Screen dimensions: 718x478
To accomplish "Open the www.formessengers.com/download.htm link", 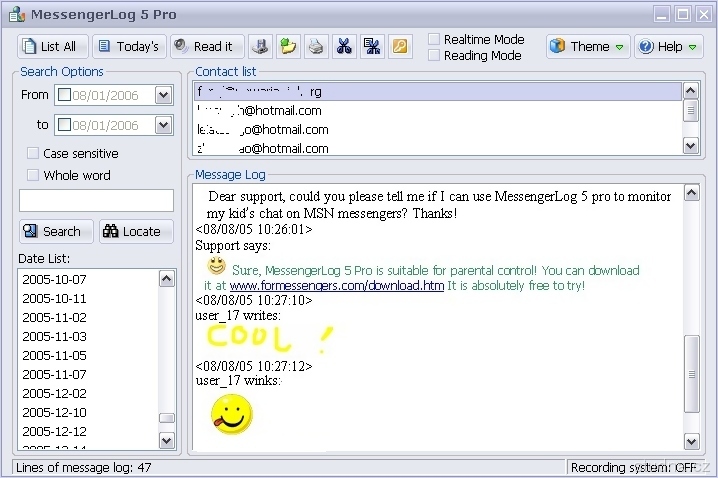I will [337, 286].
